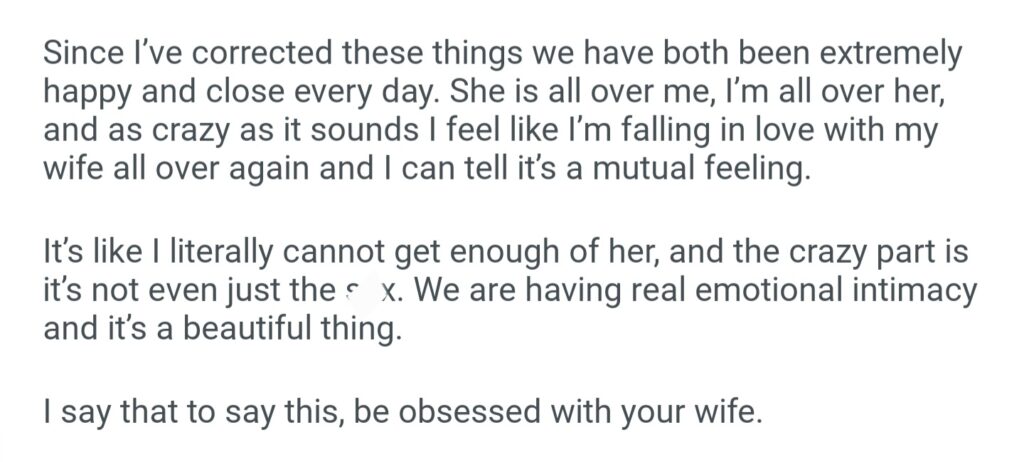1024x462 pixels.
Task: Click the word "intimacy"
Action: pyautogui.click(x=904, y=292)
